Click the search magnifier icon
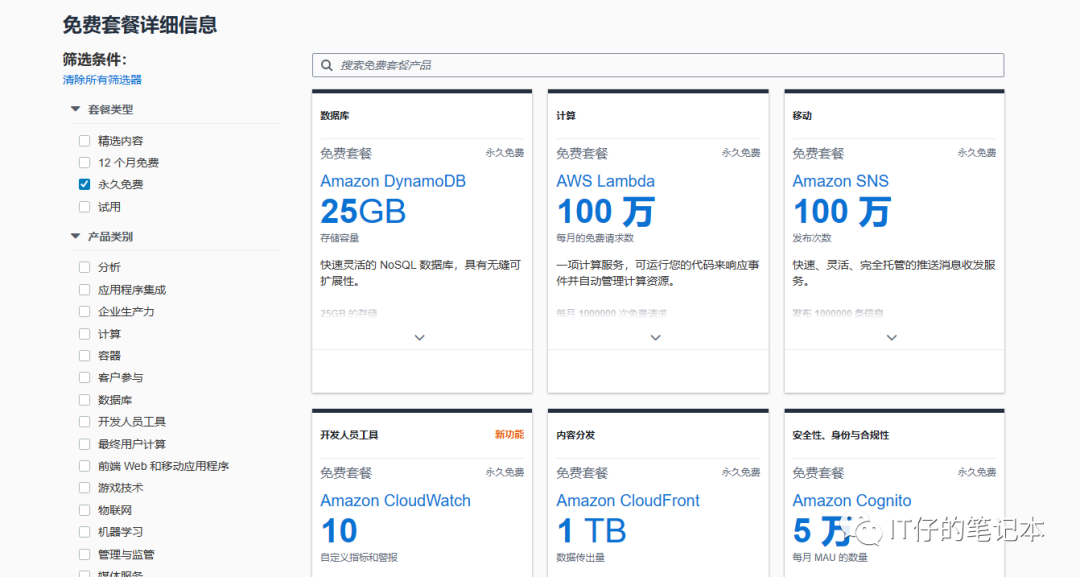This screenshot has width=1080, height=577. coord(327,66)
